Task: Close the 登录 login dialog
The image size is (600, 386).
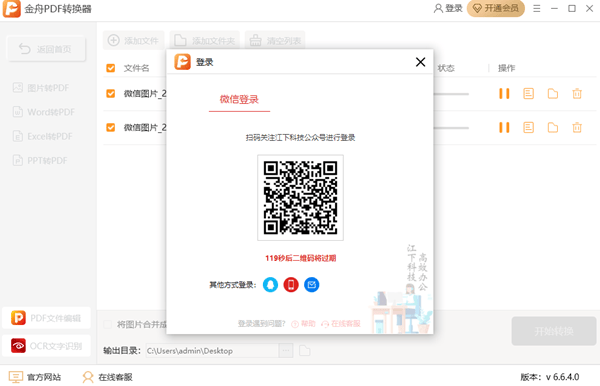Action: click(x=420, y=62)
